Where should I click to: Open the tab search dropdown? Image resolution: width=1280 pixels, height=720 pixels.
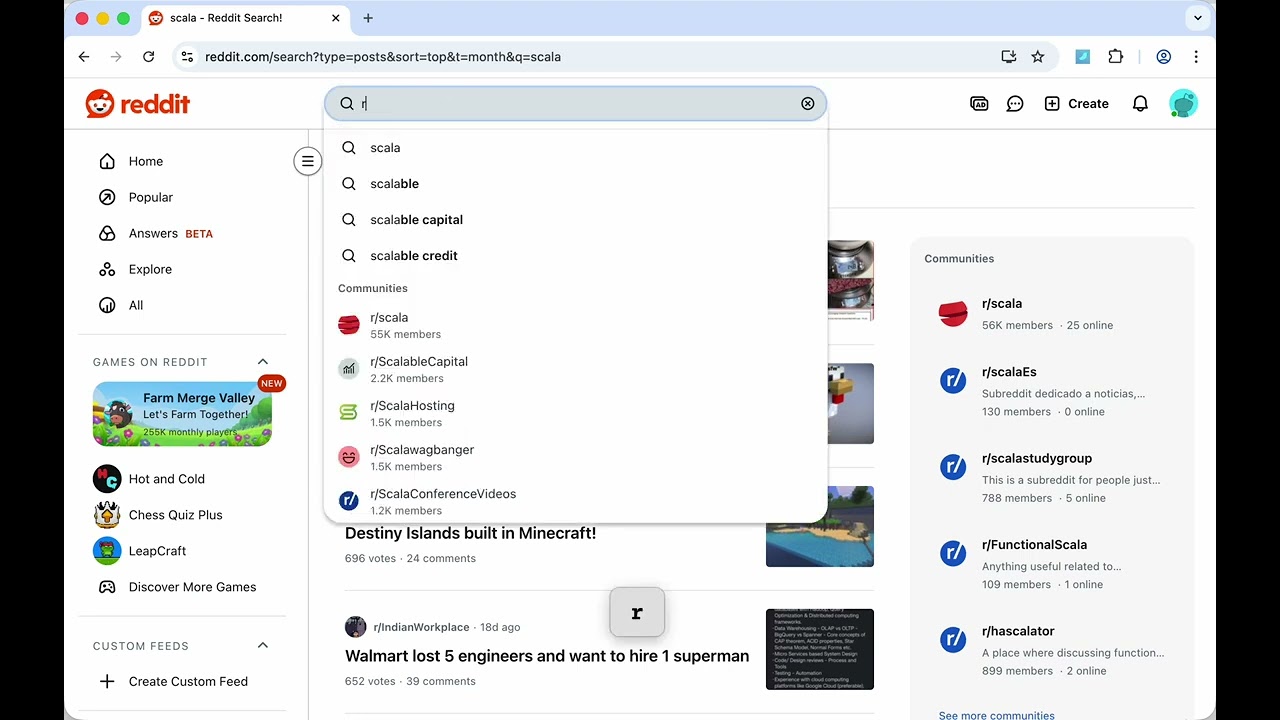pos(1197,18)
